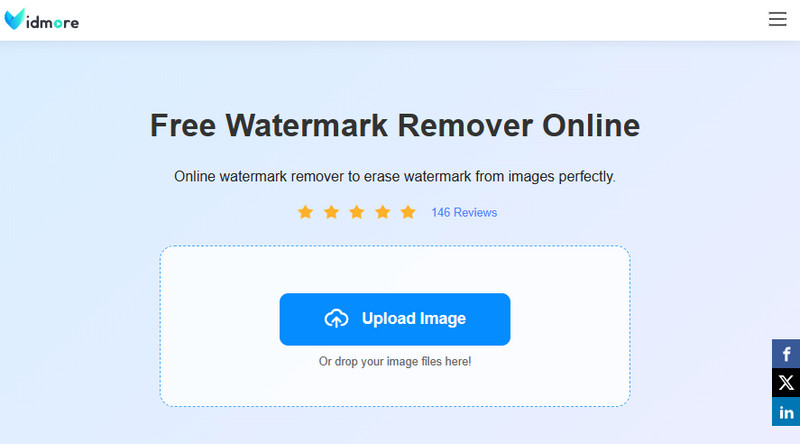Click the blank white area of the header bar

pyautogui.click(x=408, y=20)
